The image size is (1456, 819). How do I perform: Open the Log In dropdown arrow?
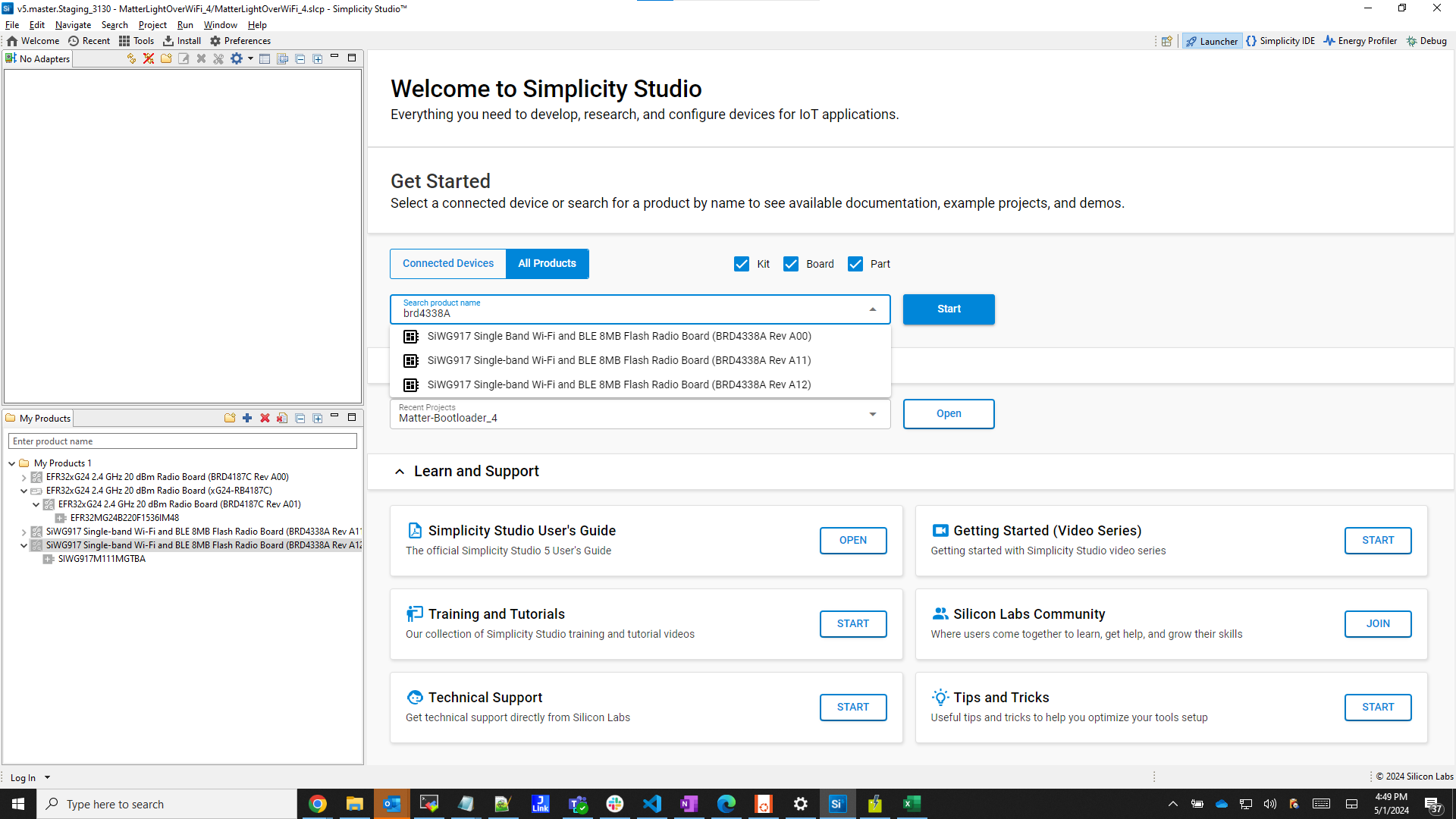pos(47,777)
